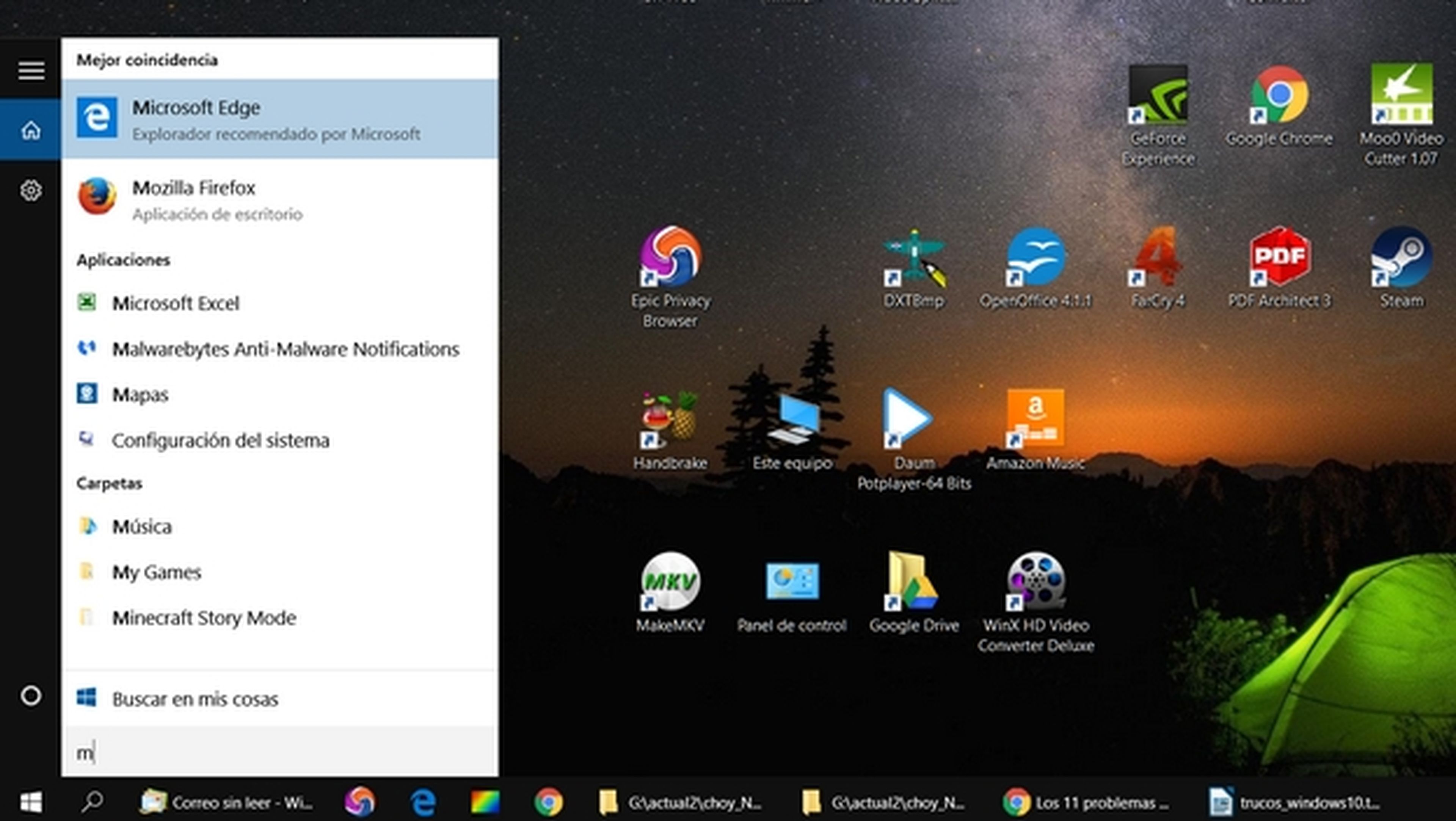Image resolution: width=1456 pixels, height=821 pixels.
Task: Select Google Drive desktop folder icon
Action: click(x=914, y=592)
